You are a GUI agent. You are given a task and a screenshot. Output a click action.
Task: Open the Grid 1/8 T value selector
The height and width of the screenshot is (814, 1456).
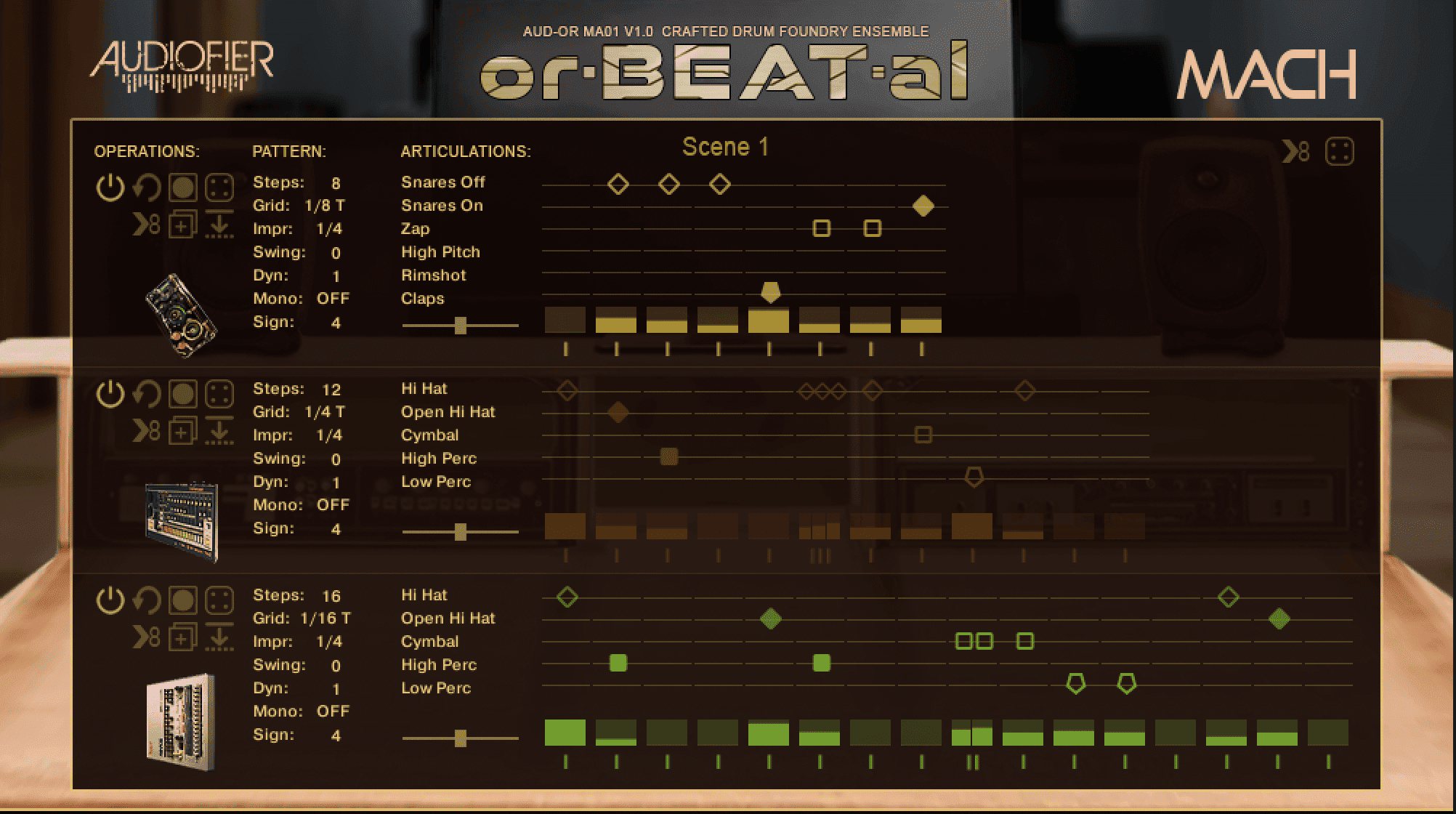tap(324, 206)
